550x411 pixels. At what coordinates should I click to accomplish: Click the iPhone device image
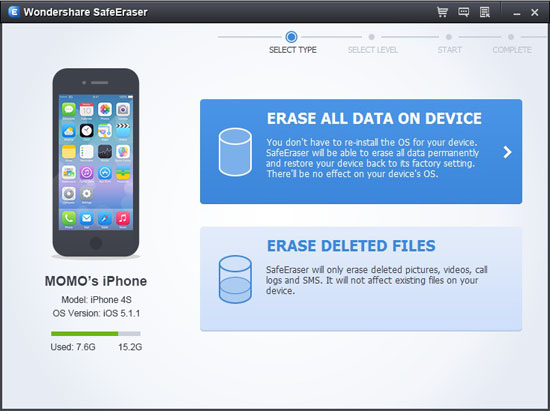tap(96, 163)
